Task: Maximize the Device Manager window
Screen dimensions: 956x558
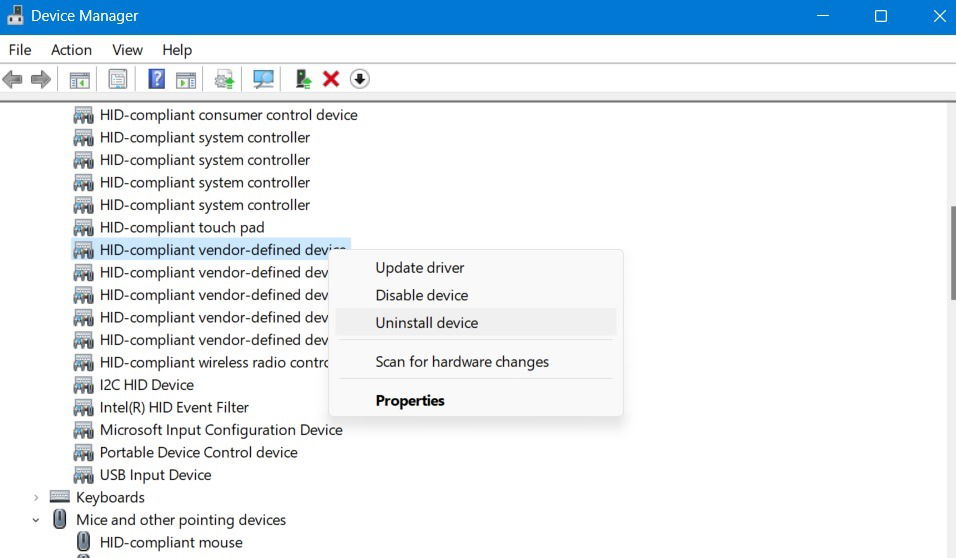Action: pos(881,16)
